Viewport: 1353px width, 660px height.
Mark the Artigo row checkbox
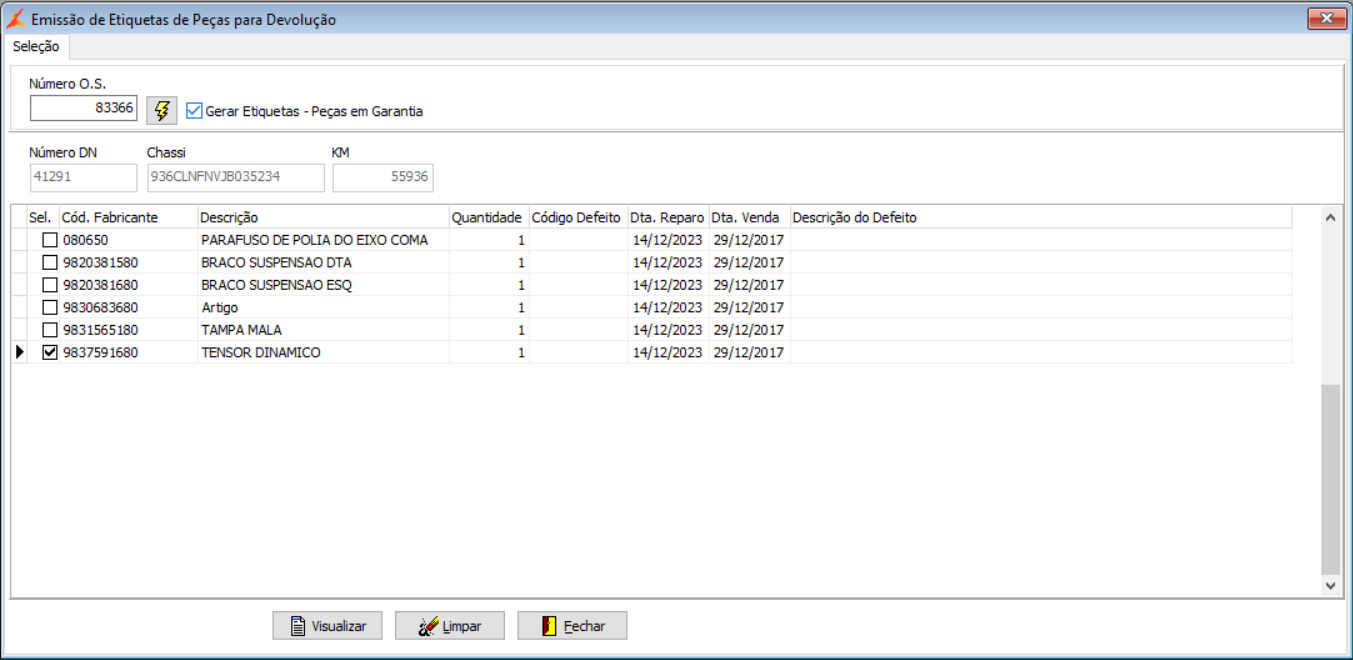click(49, 307)
